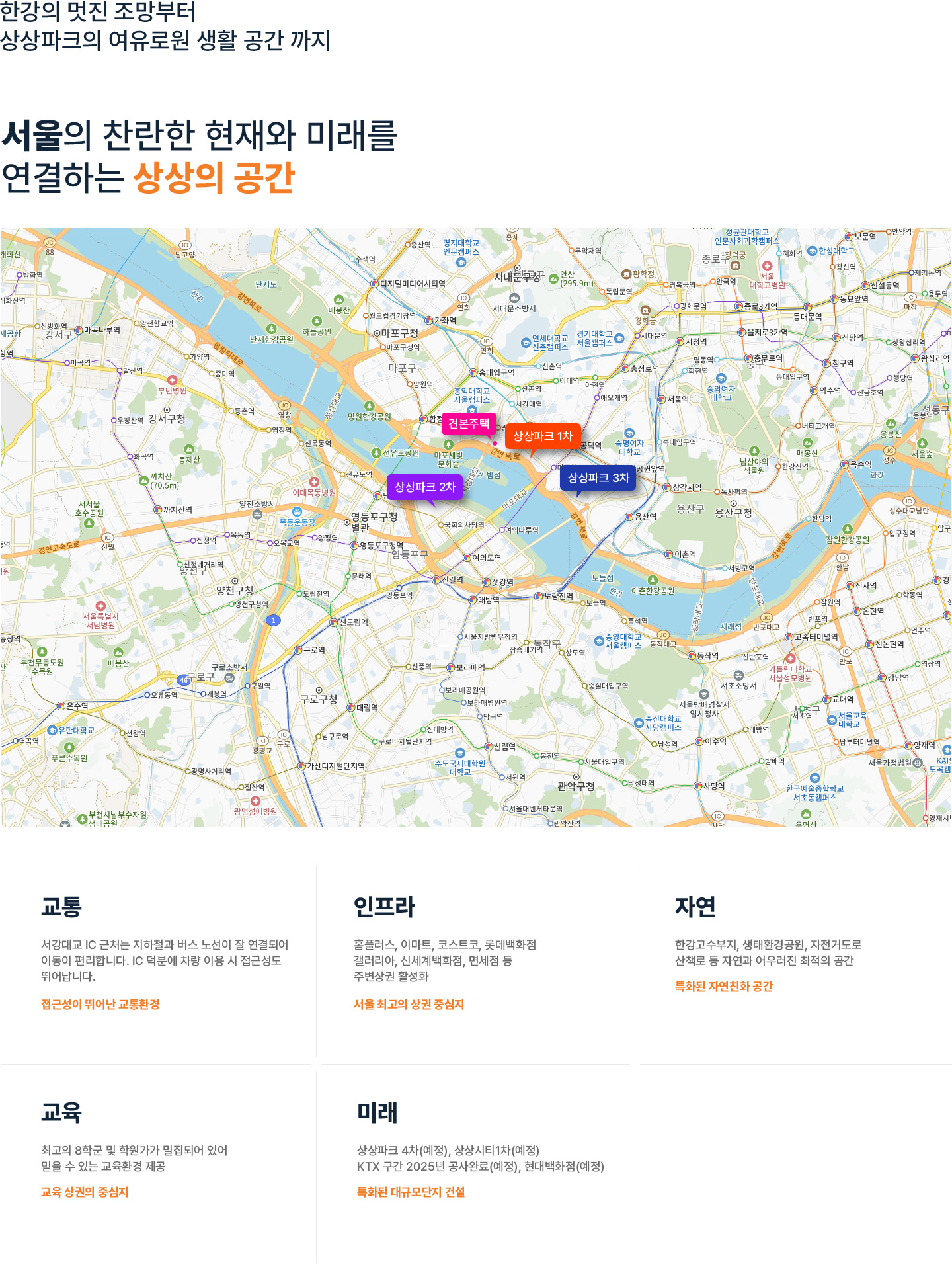Click the 이촌한강공원 park icon
The image size is (952, 1283).
pyautogui.click(x=653, y=580)
